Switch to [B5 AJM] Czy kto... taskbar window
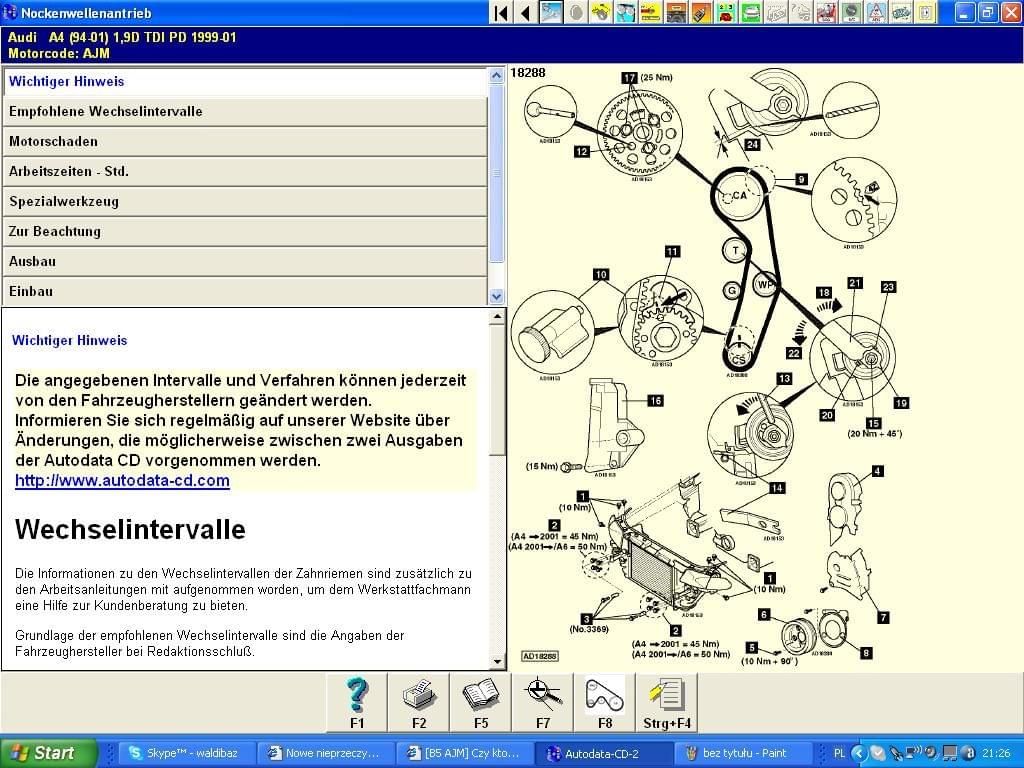1024x768 pixels. [464, 753]
